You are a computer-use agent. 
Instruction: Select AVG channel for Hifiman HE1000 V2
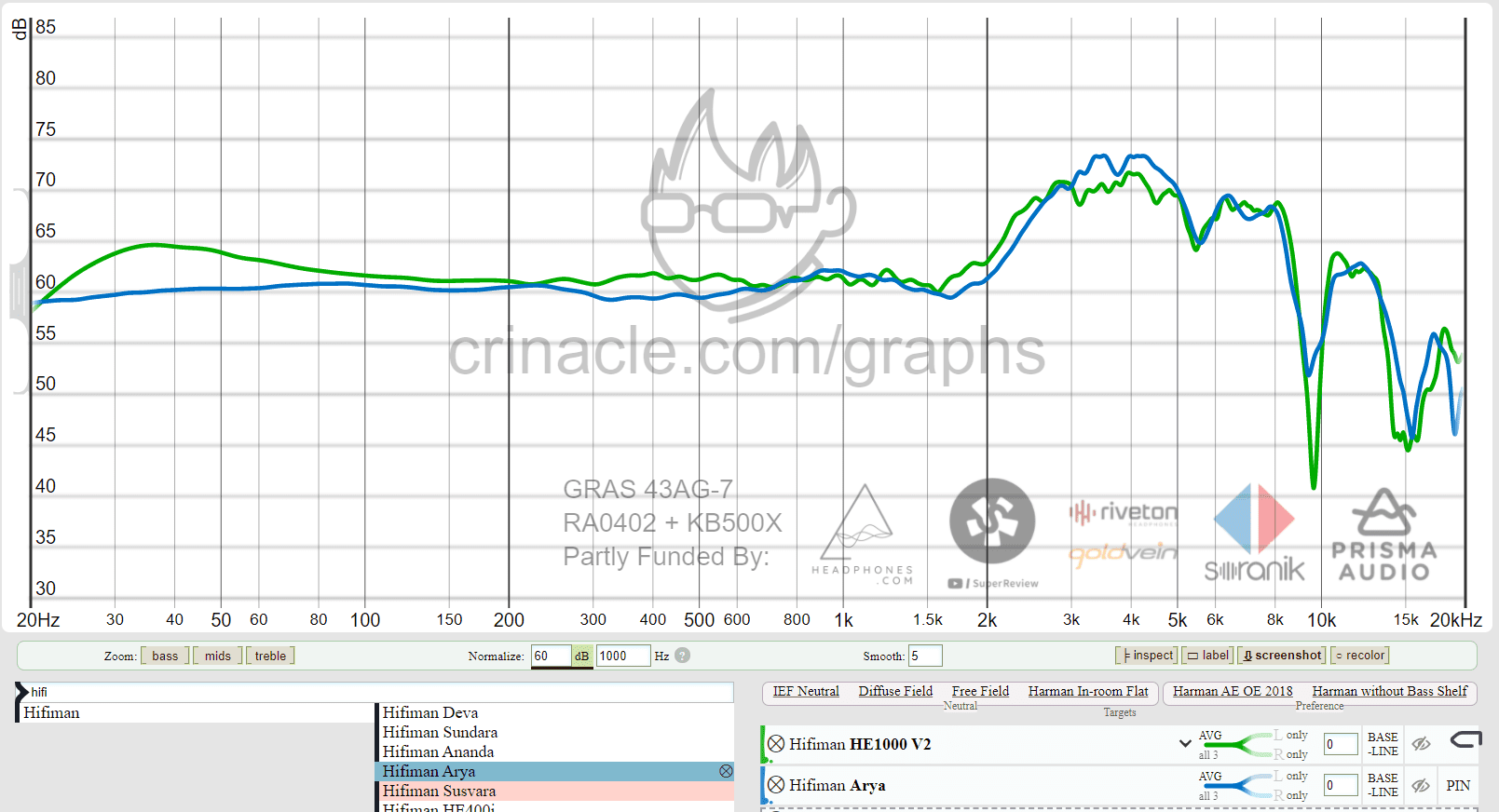pos(1210,735)
